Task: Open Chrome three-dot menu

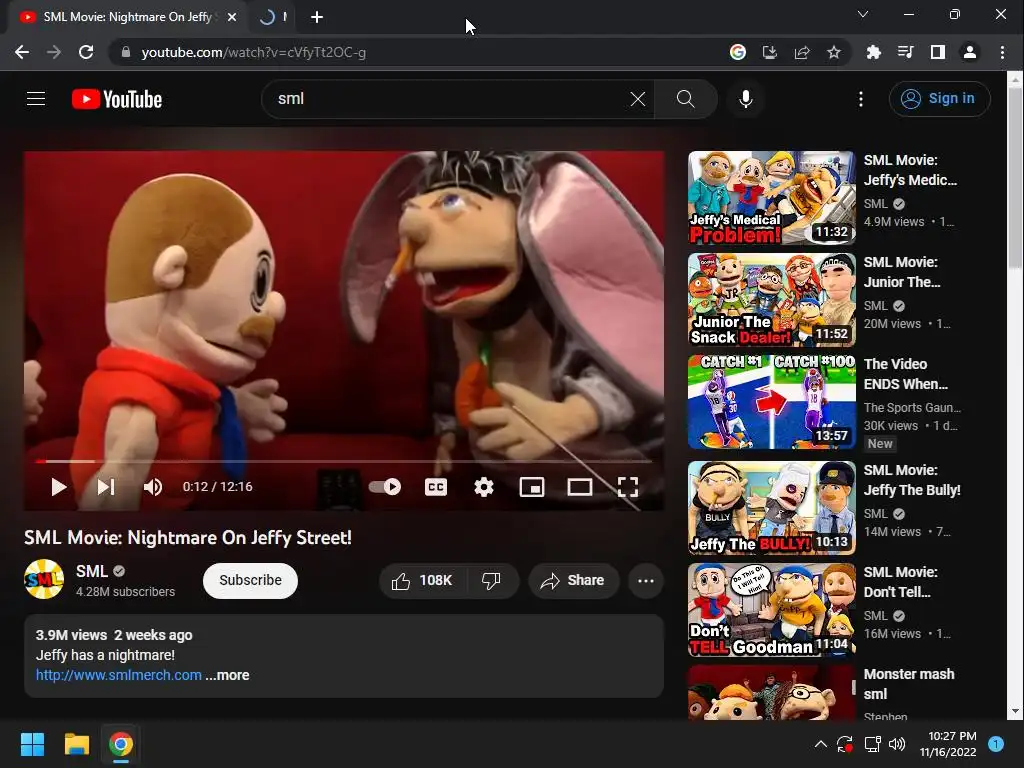Action: click(x=1002, y=52)
